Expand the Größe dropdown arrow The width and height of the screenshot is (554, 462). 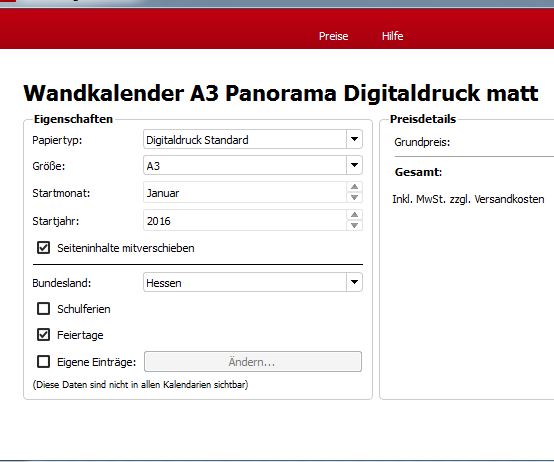point(354,165)
